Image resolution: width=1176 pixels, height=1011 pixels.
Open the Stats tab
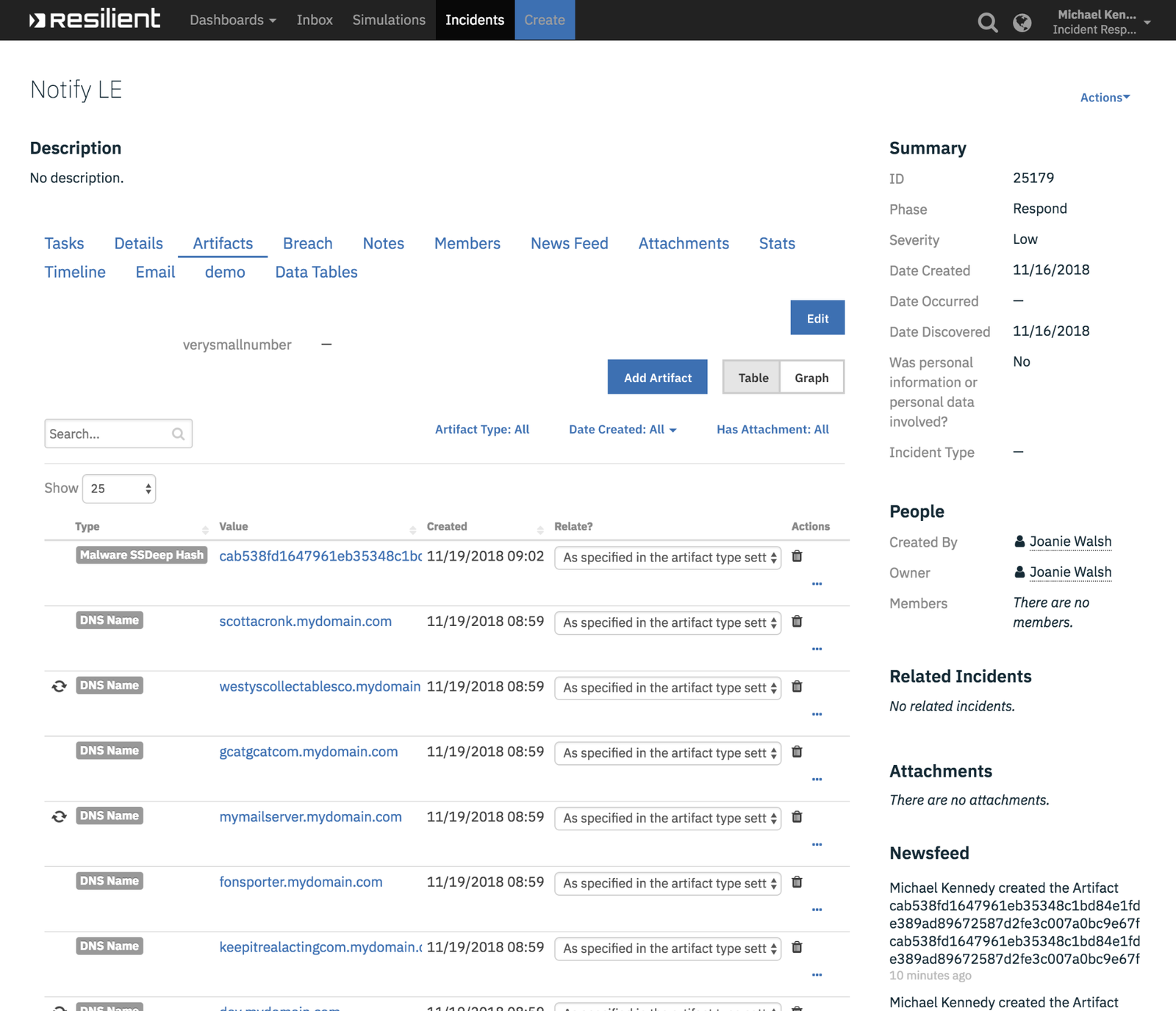click(777, 243)
